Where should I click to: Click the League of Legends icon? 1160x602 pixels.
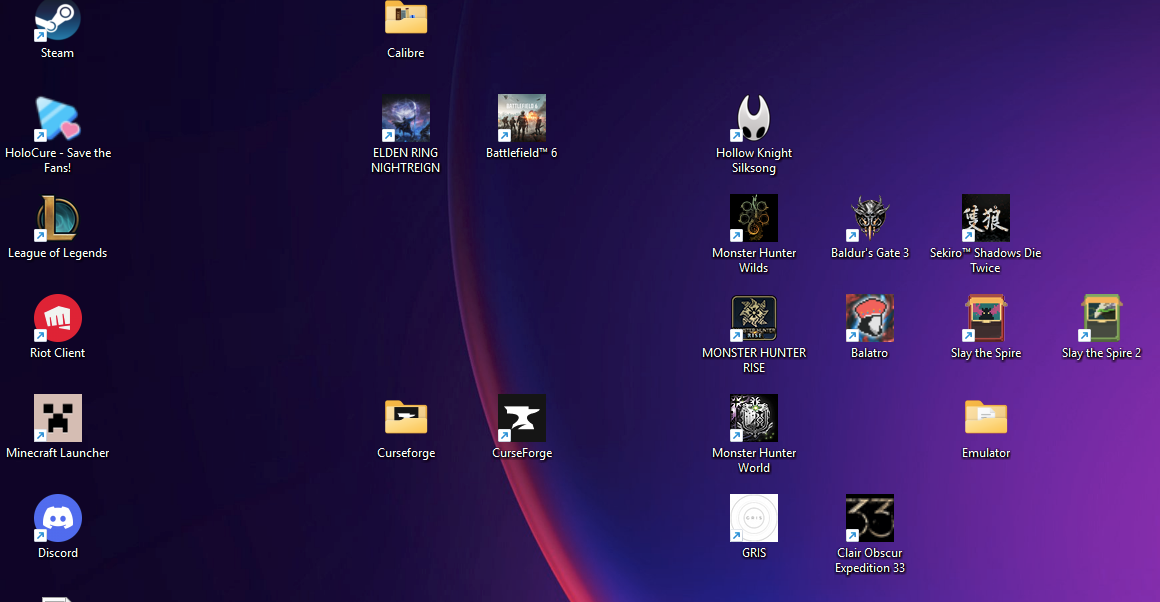point(57,218)
